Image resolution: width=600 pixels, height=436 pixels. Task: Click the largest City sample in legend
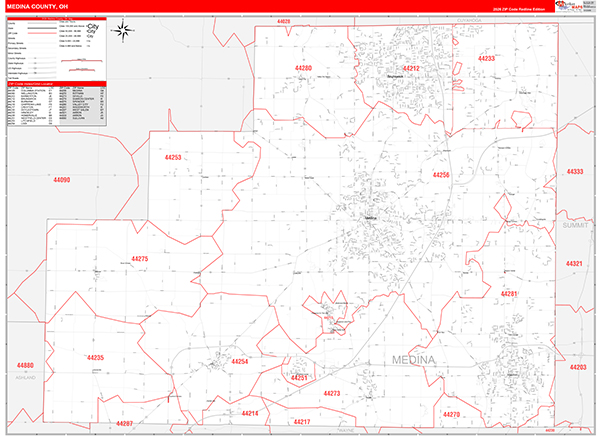[x=93, y=26]
